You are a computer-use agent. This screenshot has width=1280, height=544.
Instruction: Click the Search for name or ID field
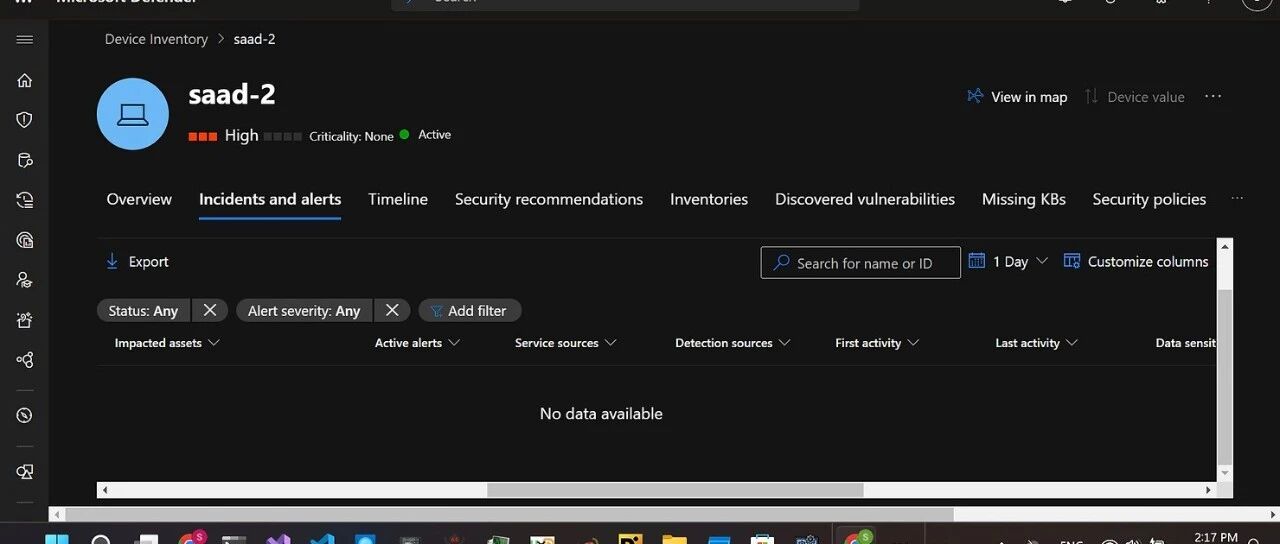coord(861,262)
